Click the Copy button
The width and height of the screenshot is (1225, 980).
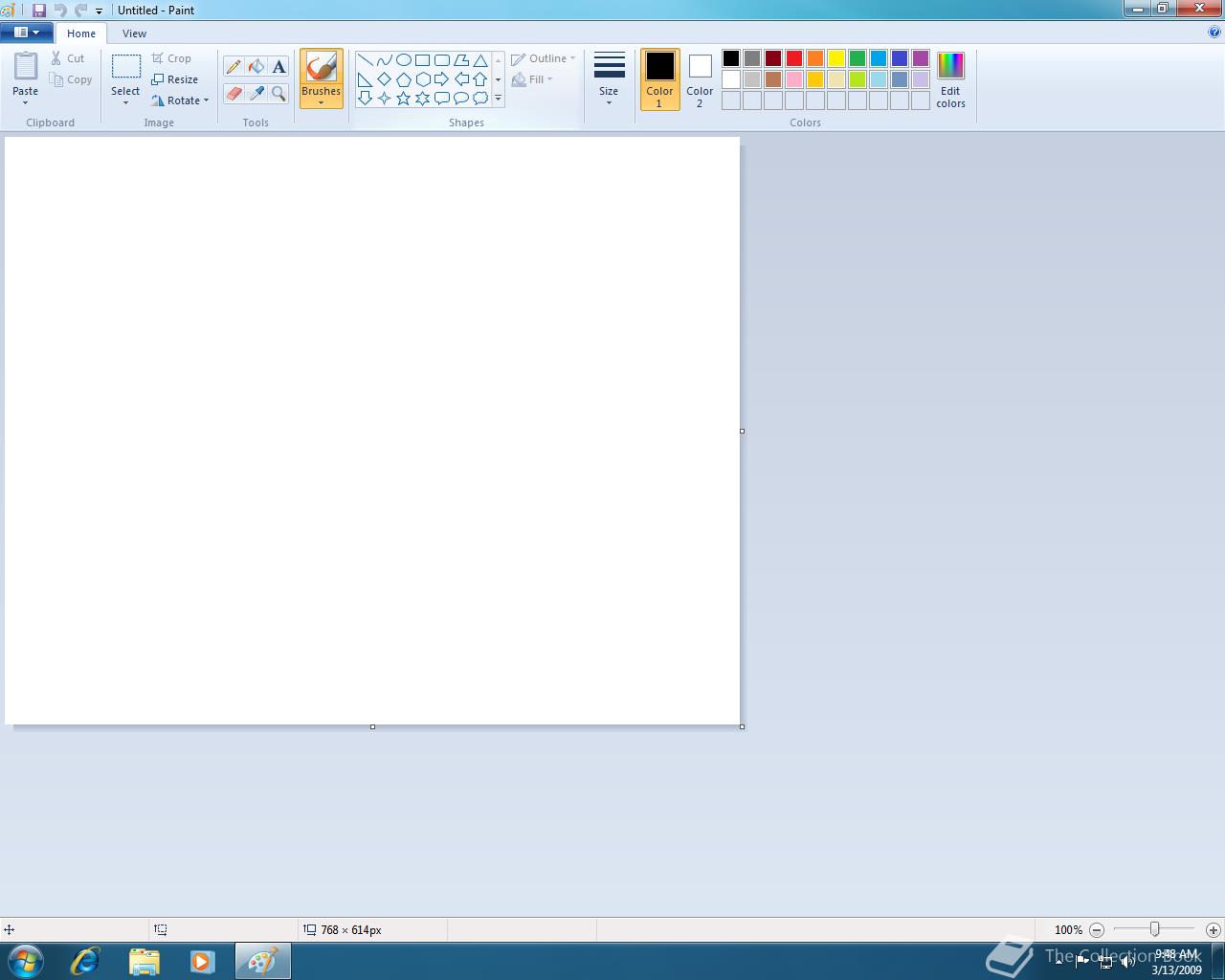(72, 79)
